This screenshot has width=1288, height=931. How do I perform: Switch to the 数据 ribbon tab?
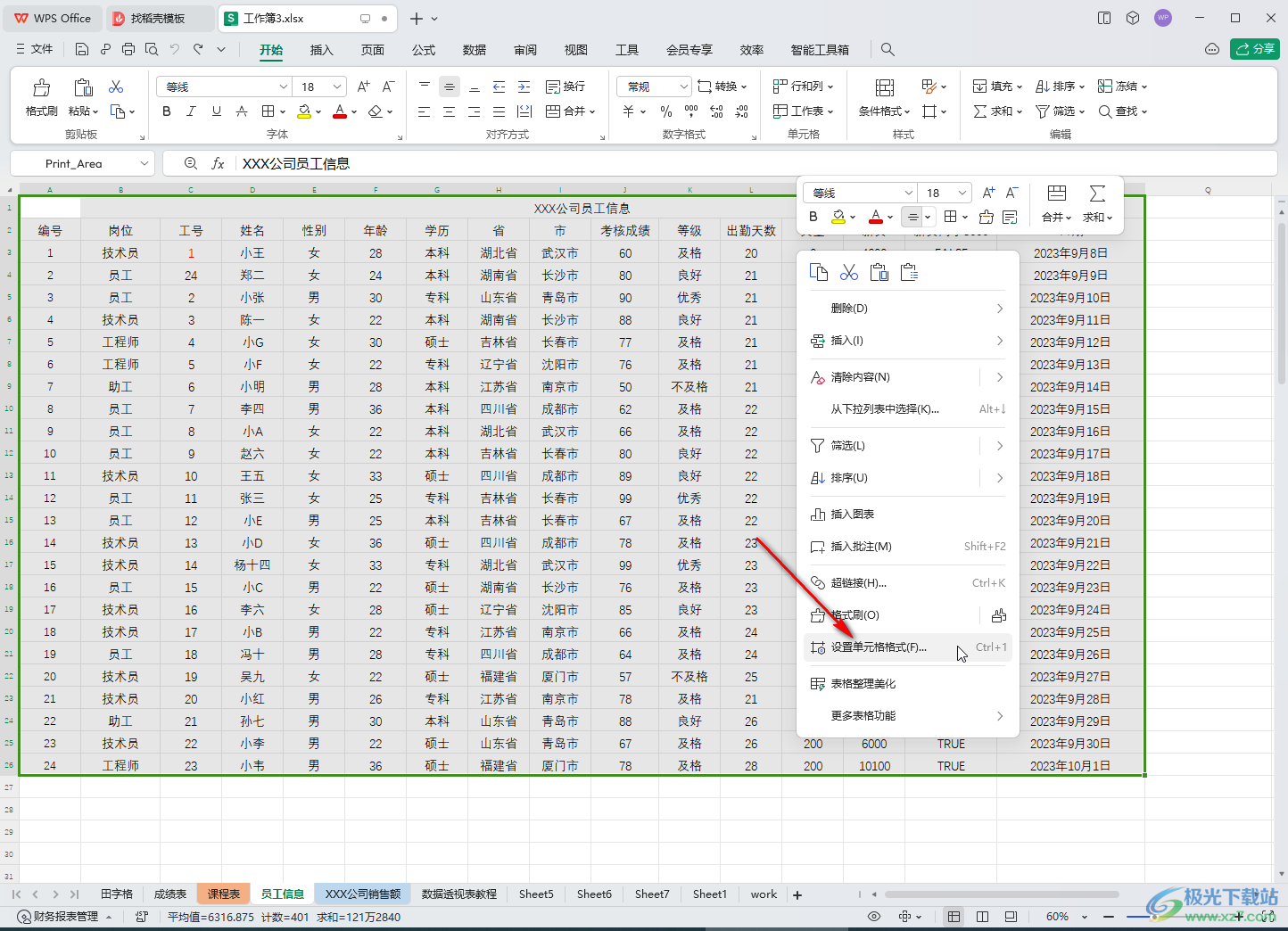[474, 49]
